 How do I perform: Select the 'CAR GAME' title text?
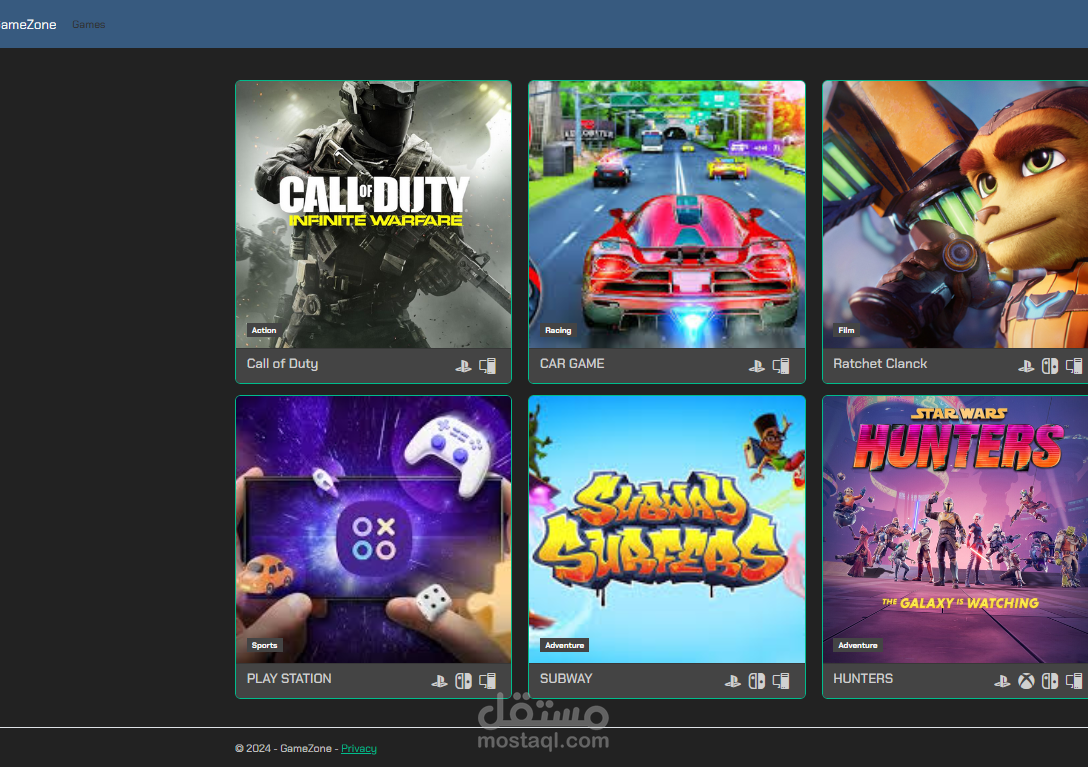tap(572, 364)
